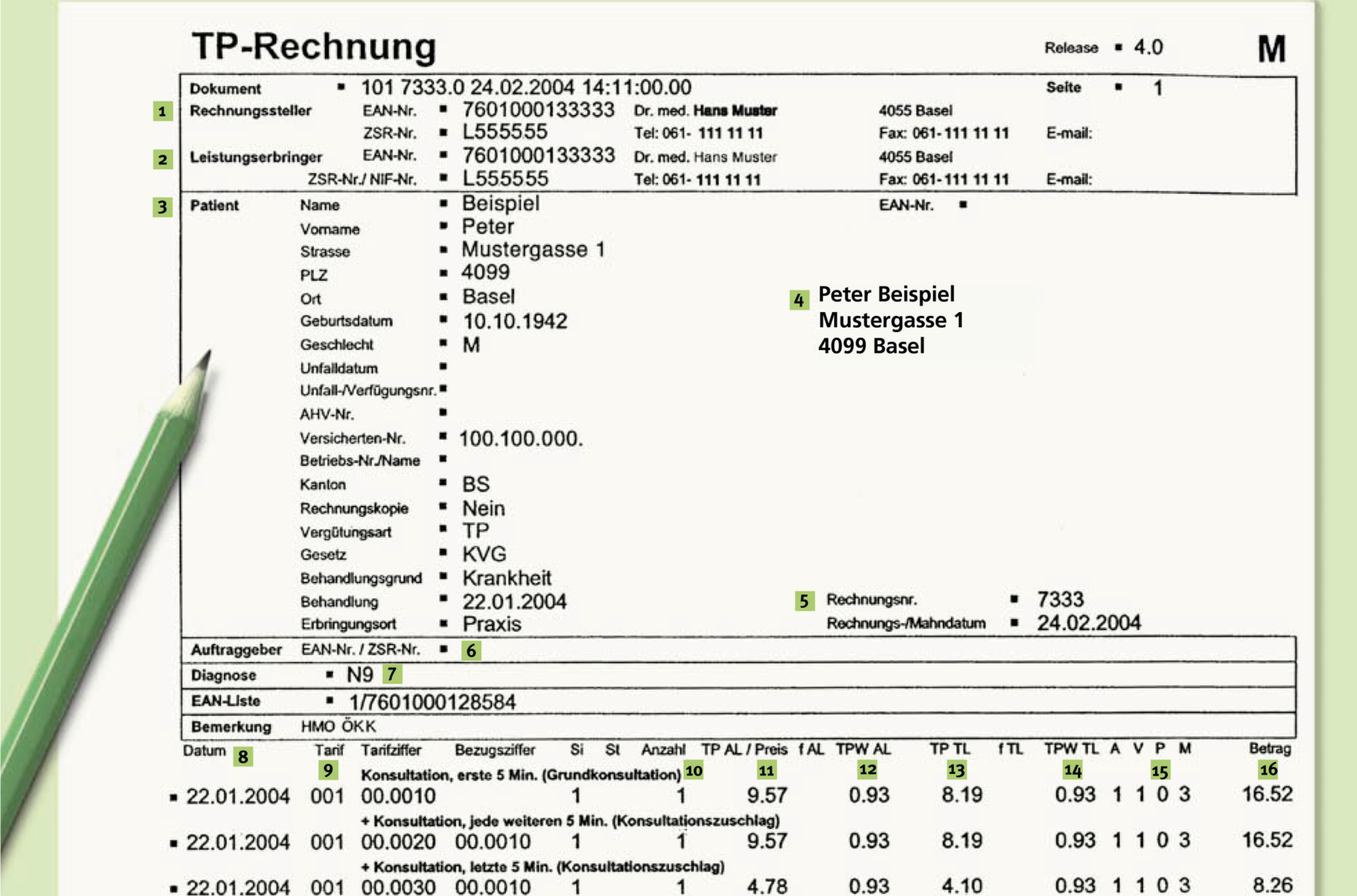Select tariff code 00.0020 in second row

(x=398, y=842)
